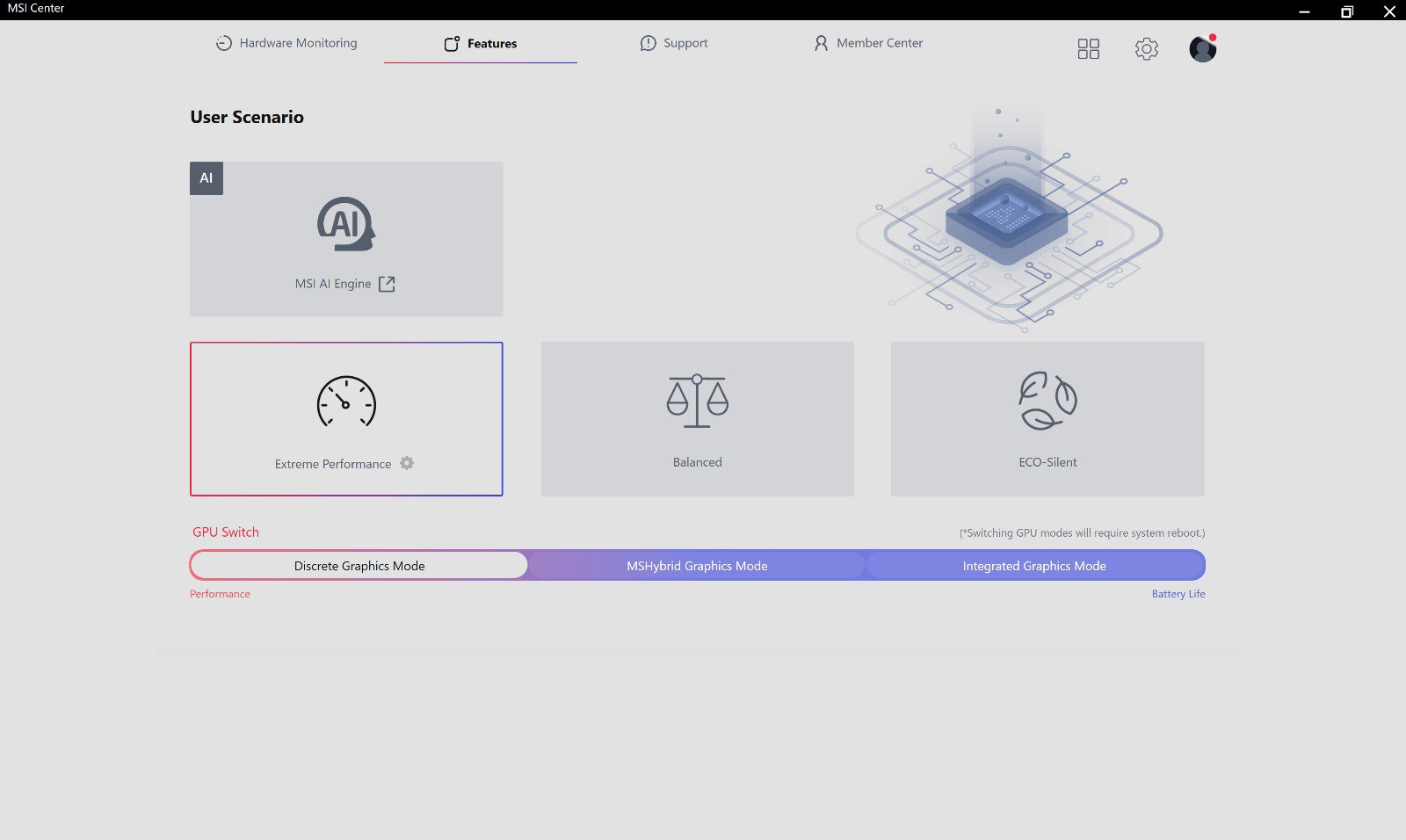Open the Support tab
Screen dimensions: 1406x840
[x=674, y=43]
